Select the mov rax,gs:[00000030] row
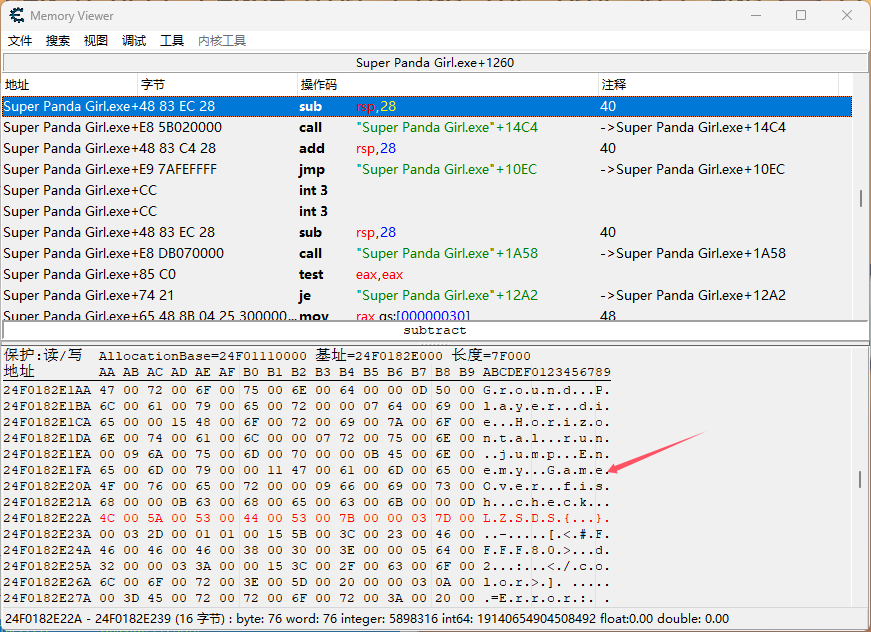871x632 pixels. [x=427, y=314]
